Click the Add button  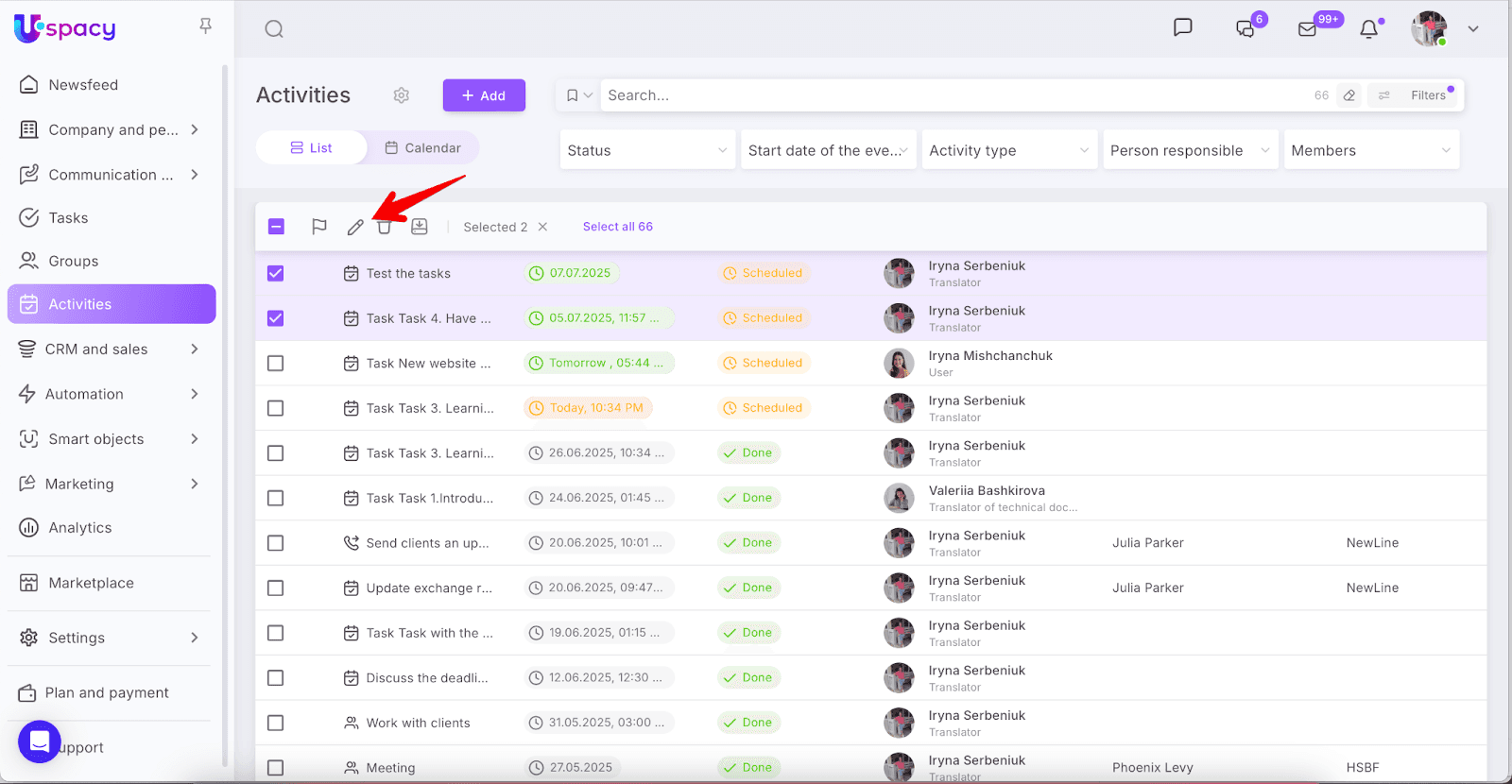[x=484, y=95]
